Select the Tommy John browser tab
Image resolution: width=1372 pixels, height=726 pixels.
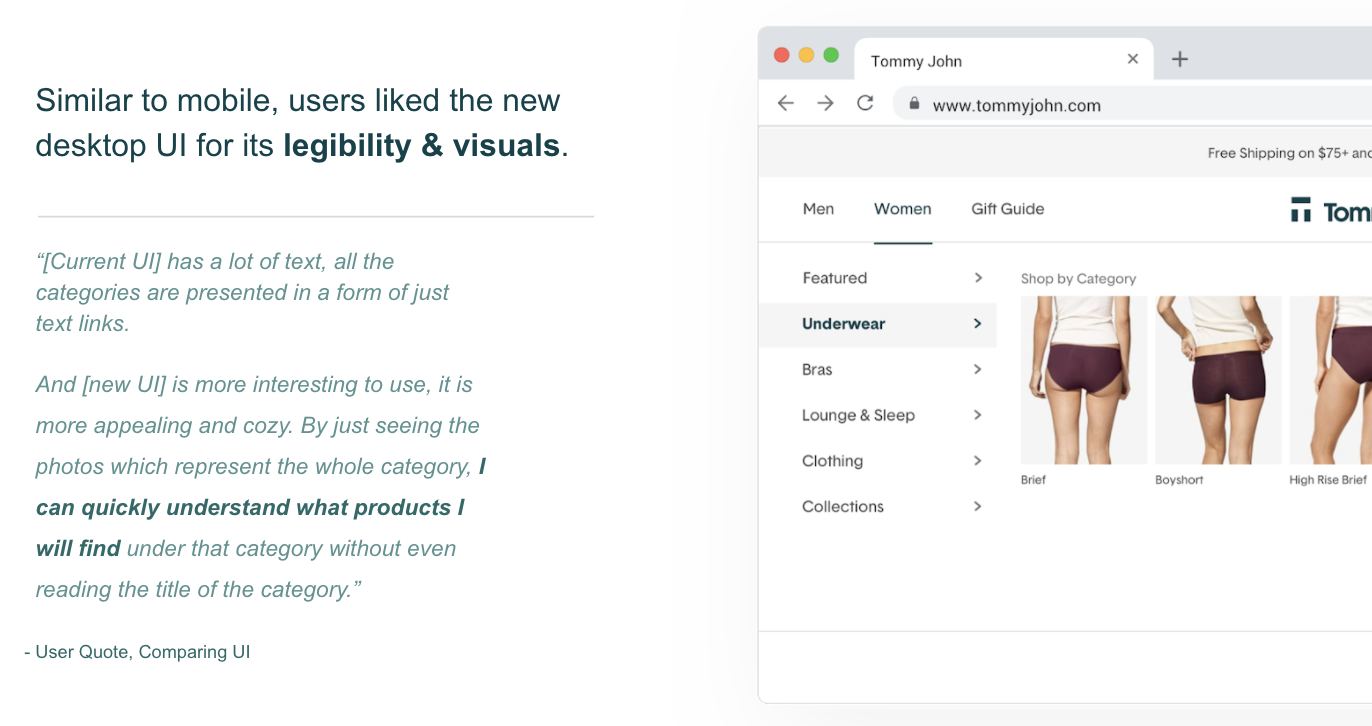tap(1004, 60)
